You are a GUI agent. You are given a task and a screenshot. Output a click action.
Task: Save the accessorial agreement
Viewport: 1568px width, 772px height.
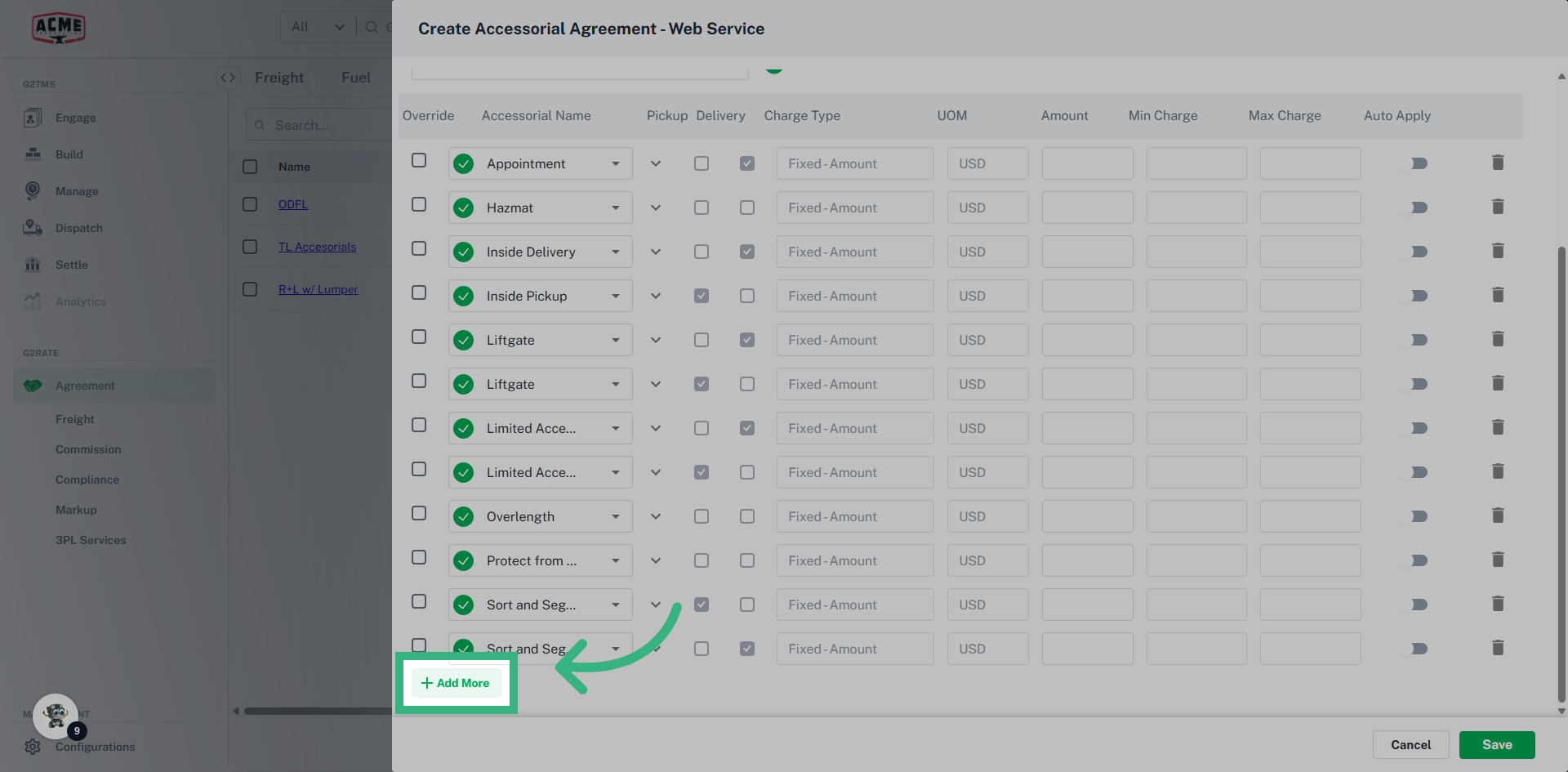click(1496, 745)
